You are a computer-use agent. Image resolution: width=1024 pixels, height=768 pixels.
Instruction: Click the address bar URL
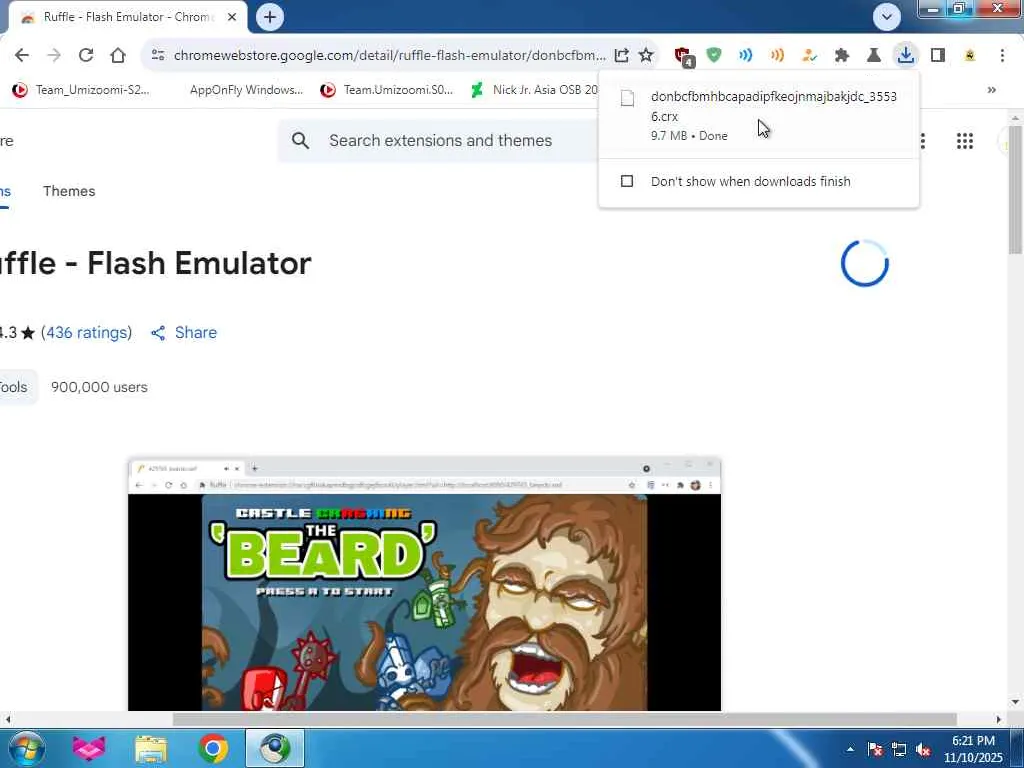tap(389, 56)
